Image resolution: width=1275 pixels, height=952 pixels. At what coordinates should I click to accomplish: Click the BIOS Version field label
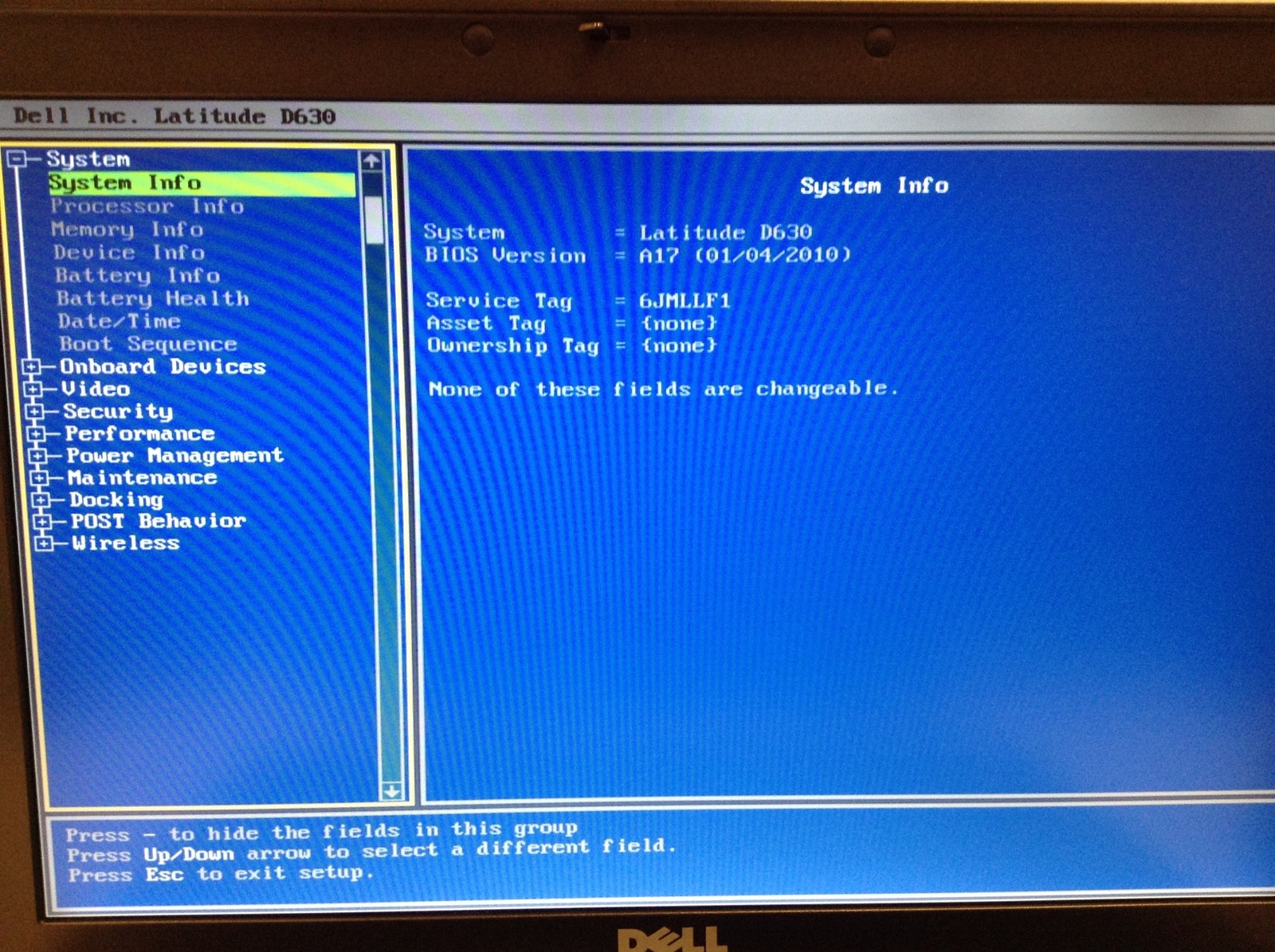tap(505, 255)
